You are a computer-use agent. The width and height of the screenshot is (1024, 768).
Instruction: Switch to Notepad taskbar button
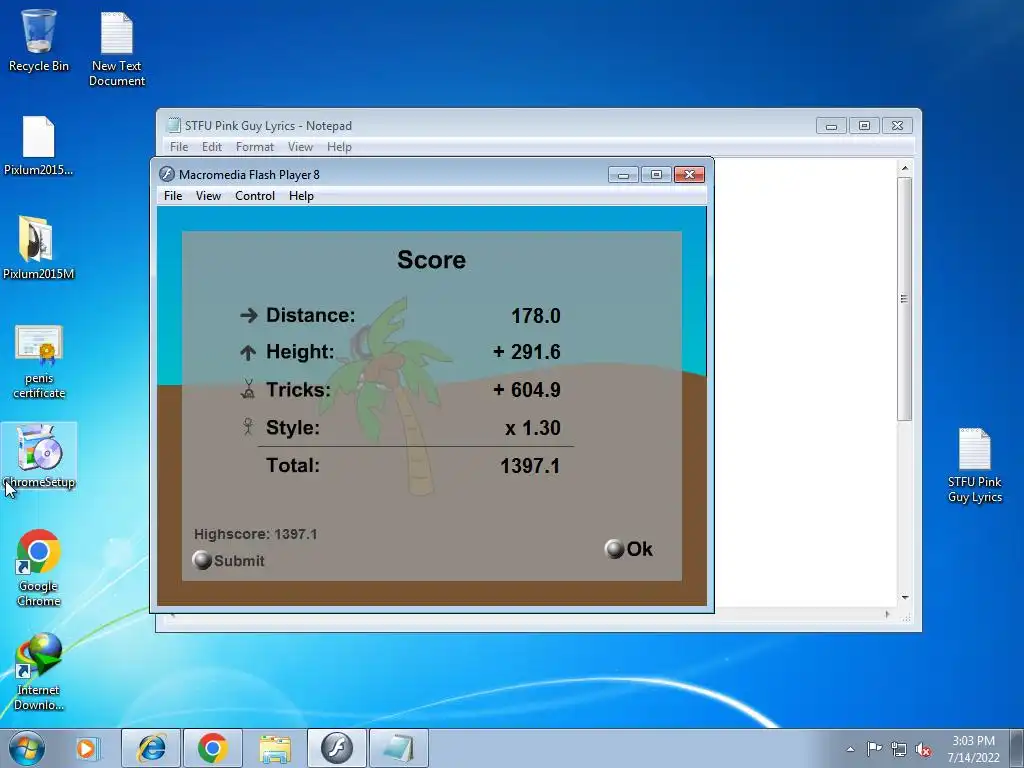tap(399, 748)
